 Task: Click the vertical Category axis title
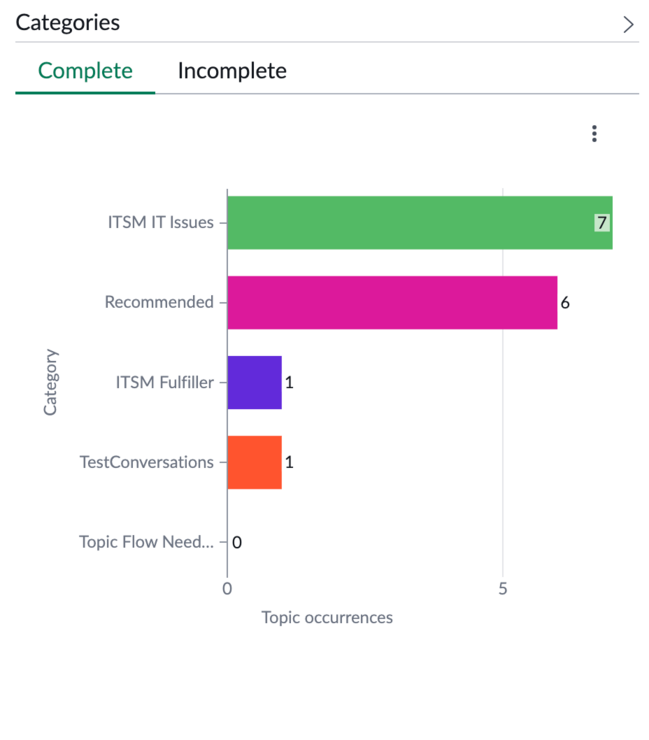(x=50, y=382)
